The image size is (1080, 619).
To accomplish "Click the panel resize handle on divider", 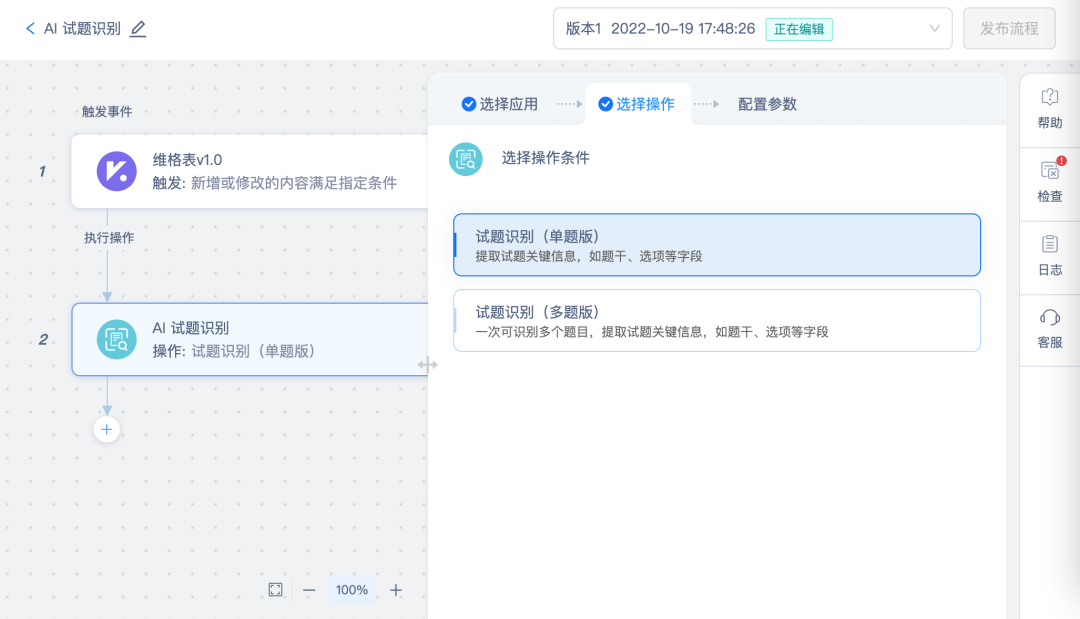I will (428, 365).
